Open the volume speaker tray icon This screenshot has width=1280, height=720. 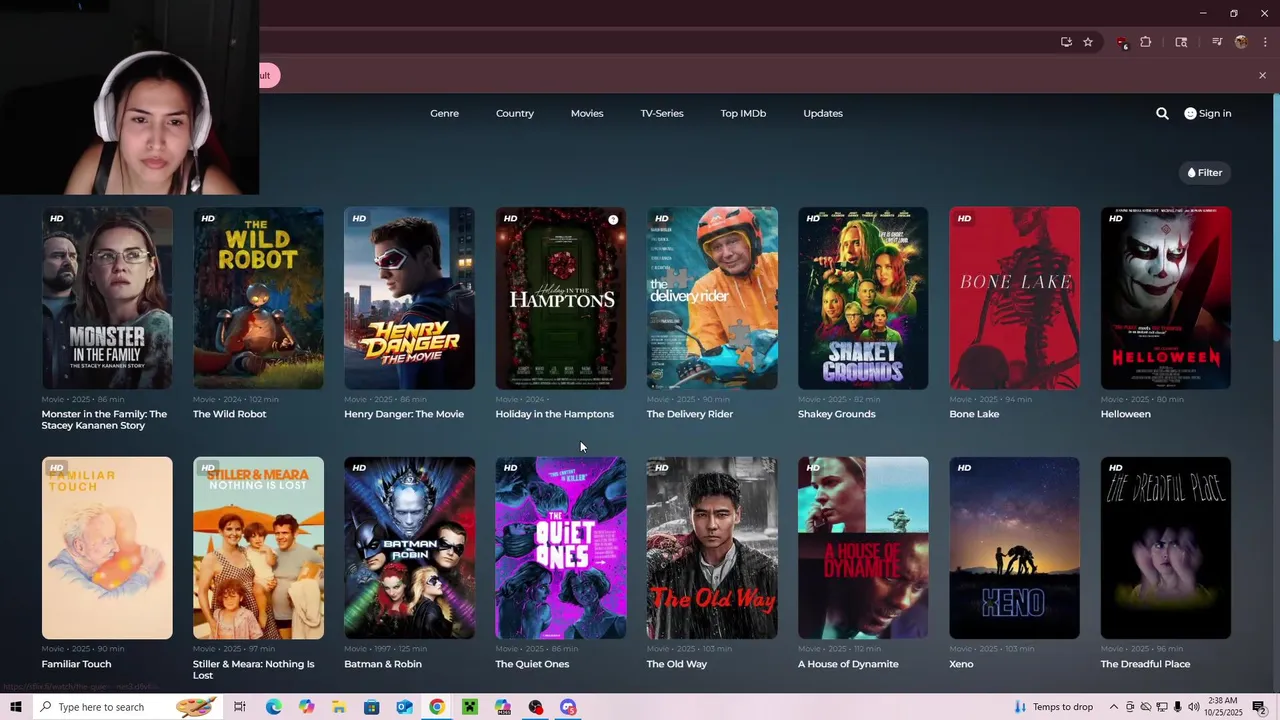pyautogui.click(x=1193, y=707)
